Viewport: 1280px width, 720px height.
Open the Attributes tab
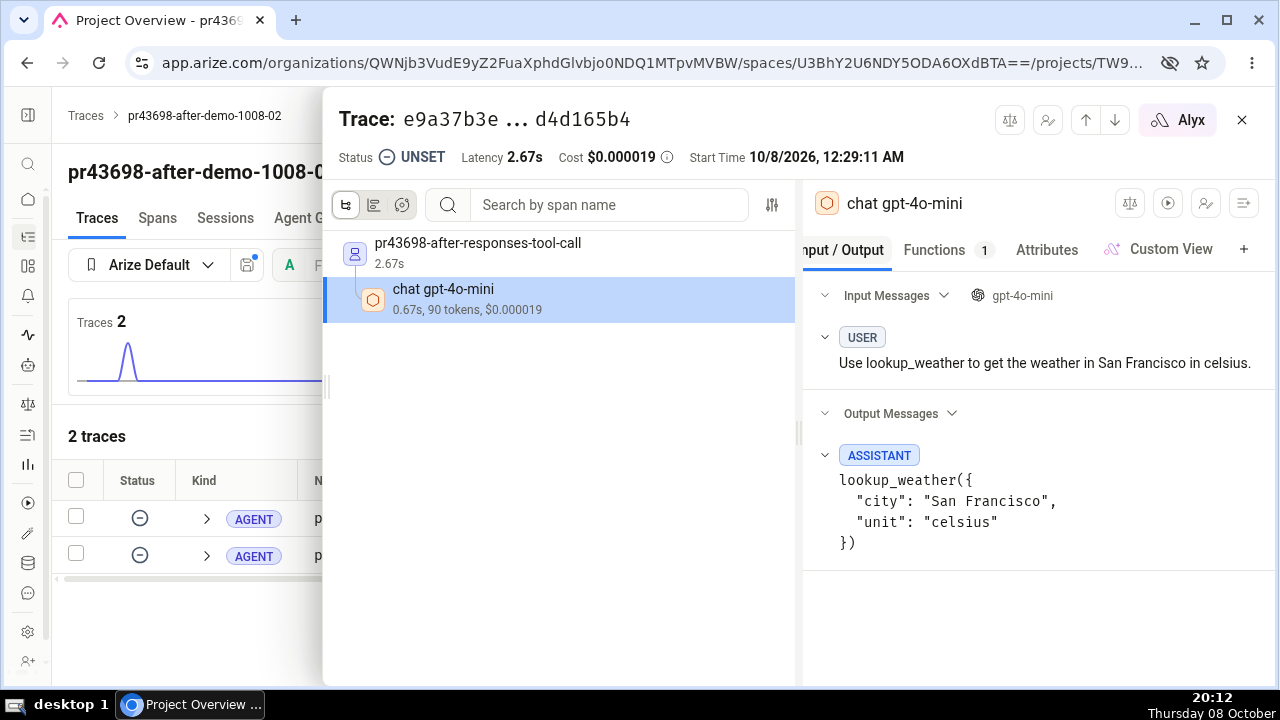1047,250
